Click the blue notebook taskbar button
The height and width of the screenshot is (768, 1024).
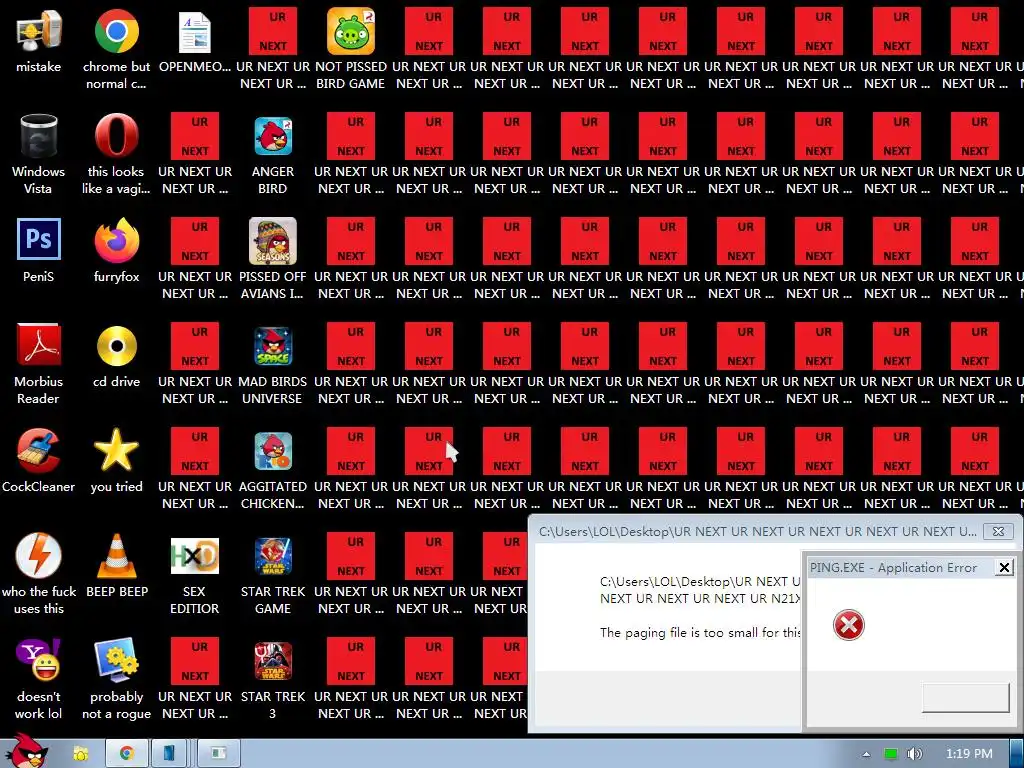[169, 754]
